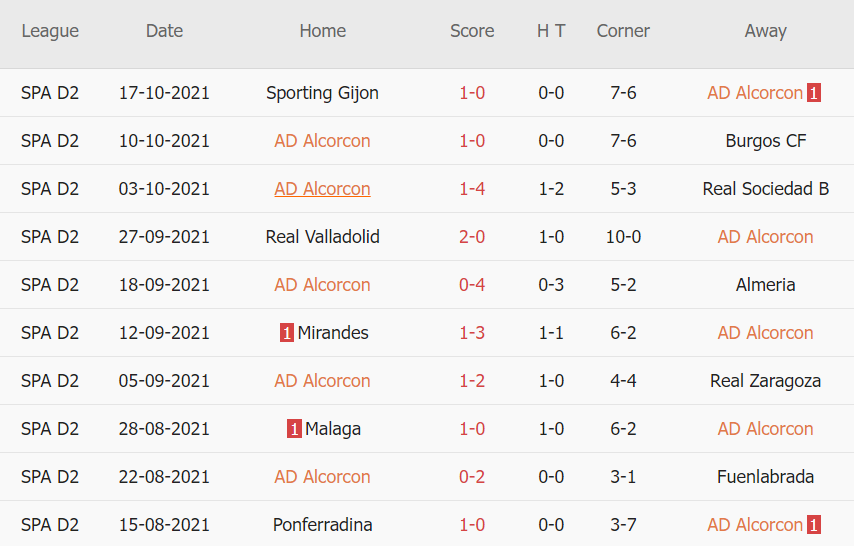Open the Burgos CF team link

click(766, 141)
